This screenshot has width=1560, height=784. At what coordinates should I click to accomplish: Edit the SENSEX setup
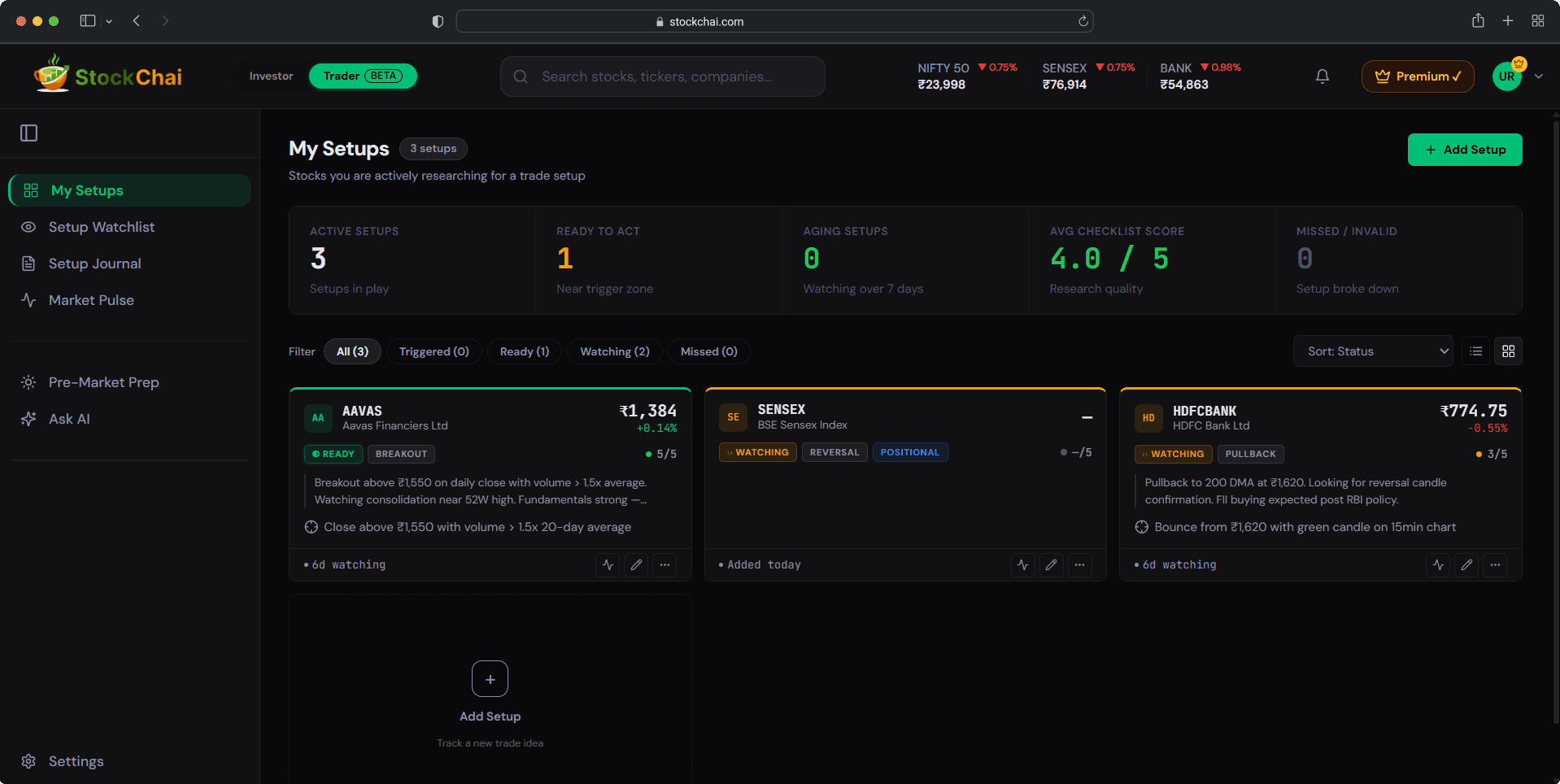coord(1051,564)
